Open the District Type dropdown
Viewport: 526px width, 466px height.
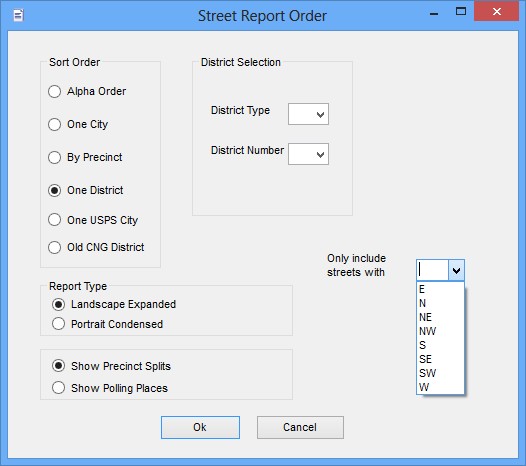(x=308, y=114)
